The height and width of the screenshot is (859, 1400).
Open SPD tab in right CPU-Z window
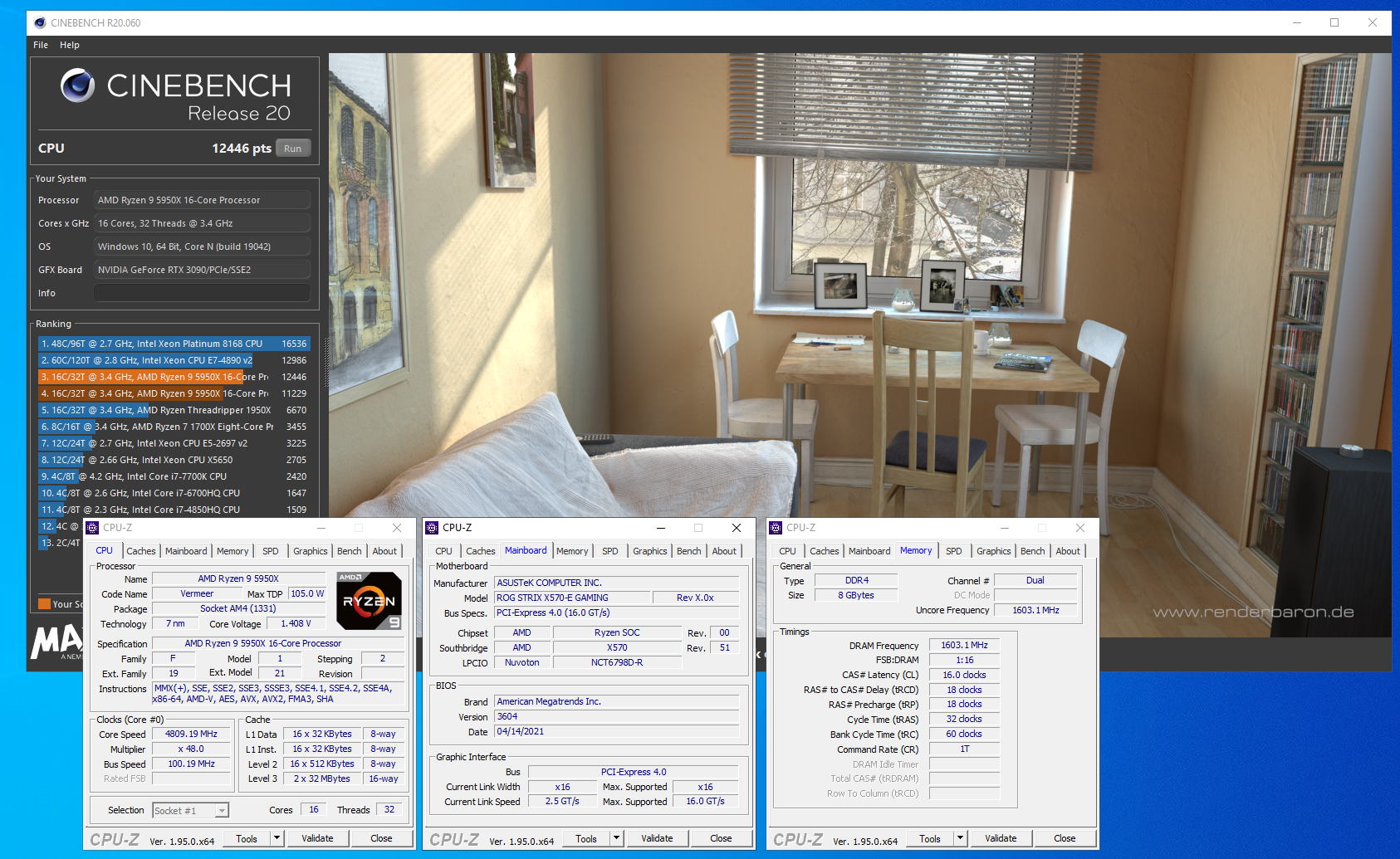coord(954,551)
